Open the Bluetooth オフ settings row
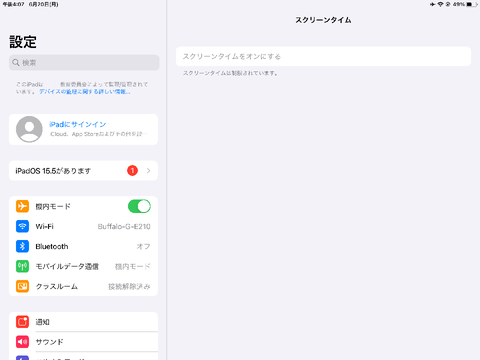This screenshot has height=360, width=480. (83, 246)
